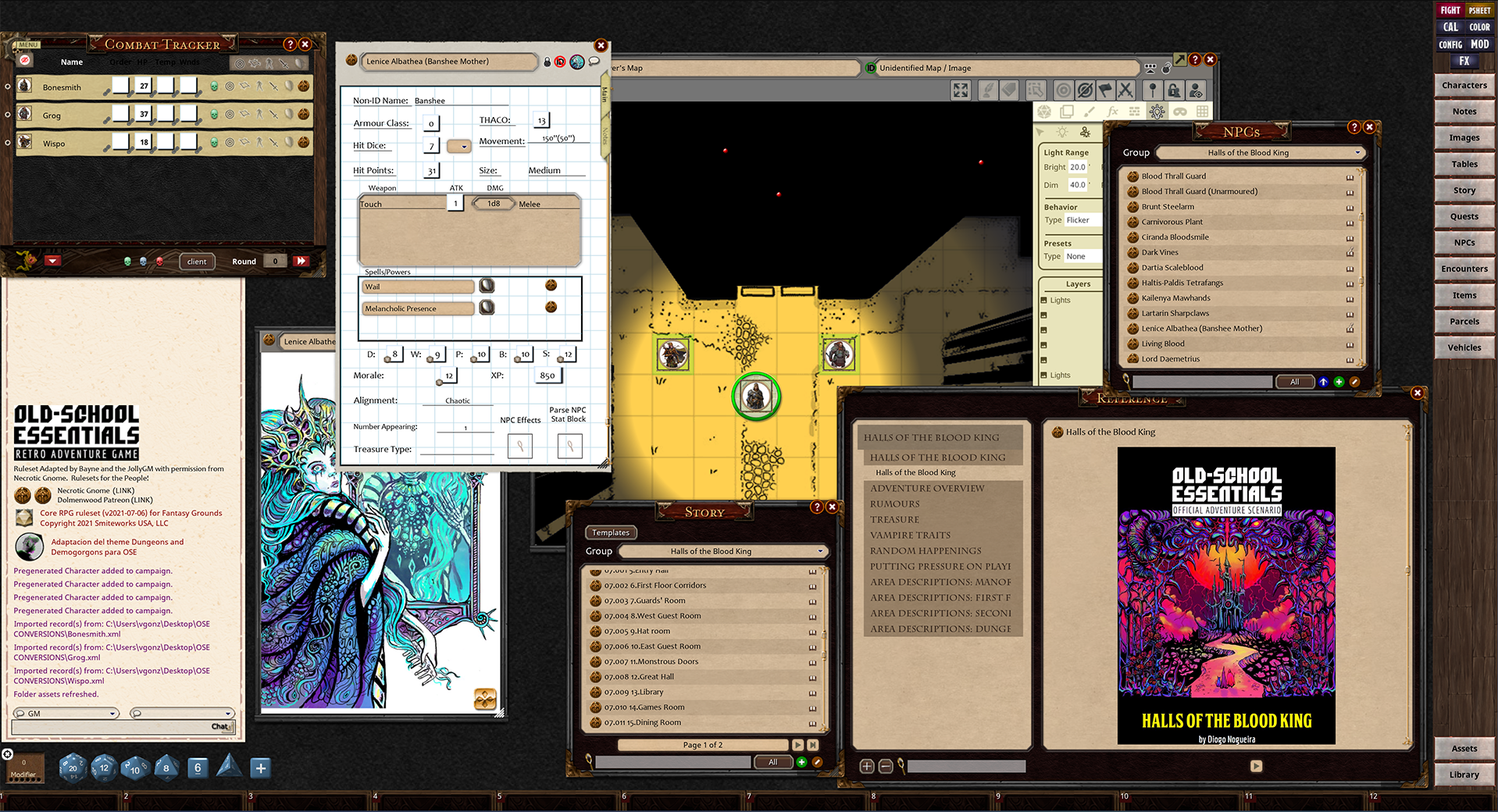Open the FX layer tool in map panel

1113,112
